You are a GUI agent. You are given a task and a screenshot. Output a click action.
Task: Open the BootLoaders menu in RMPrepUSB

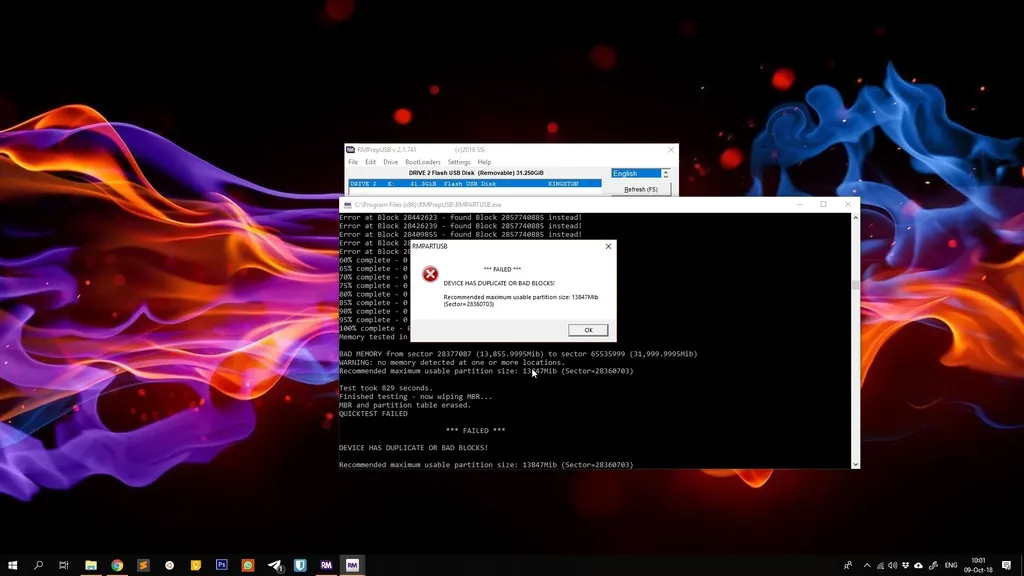[423, 162]
